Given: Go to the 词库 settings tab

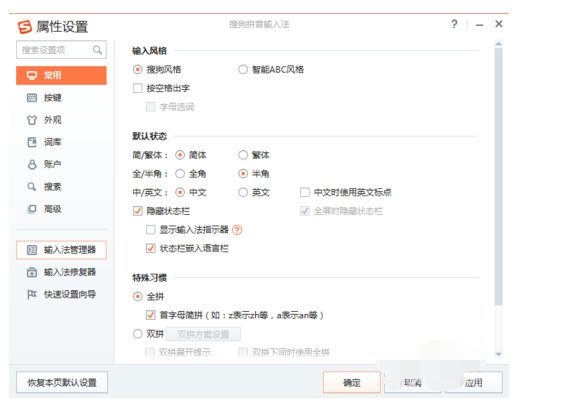Looking at the screenshot, I should pyautogui.click(x=61, y=142).
